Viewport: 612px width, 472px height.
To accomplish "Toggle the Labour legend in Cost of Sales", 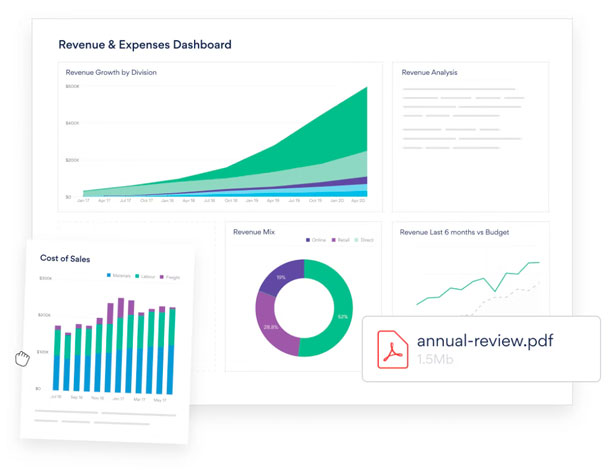I will (145, 276).
